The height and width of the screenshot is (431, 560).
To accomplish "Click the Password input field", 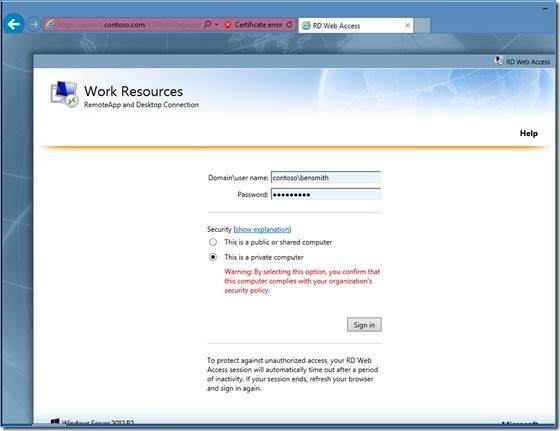I will click(326, 194).
